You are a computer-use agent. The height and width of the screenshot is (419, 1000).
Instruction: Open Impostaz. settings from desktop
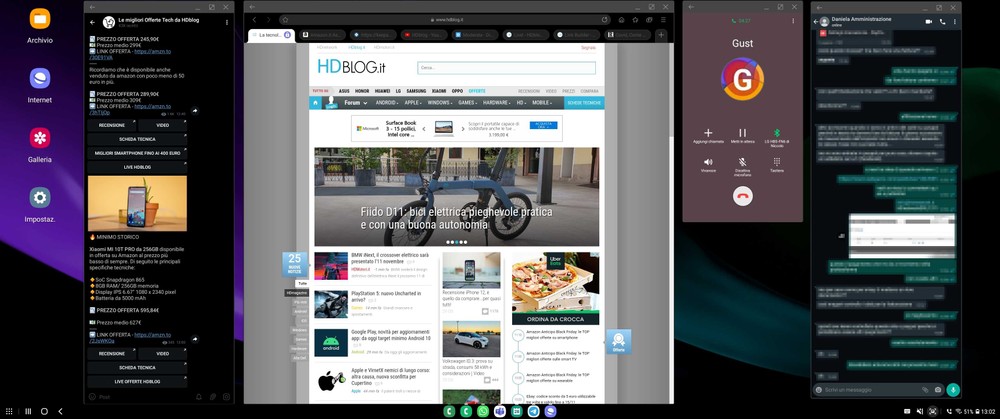(x=40, y=198)
